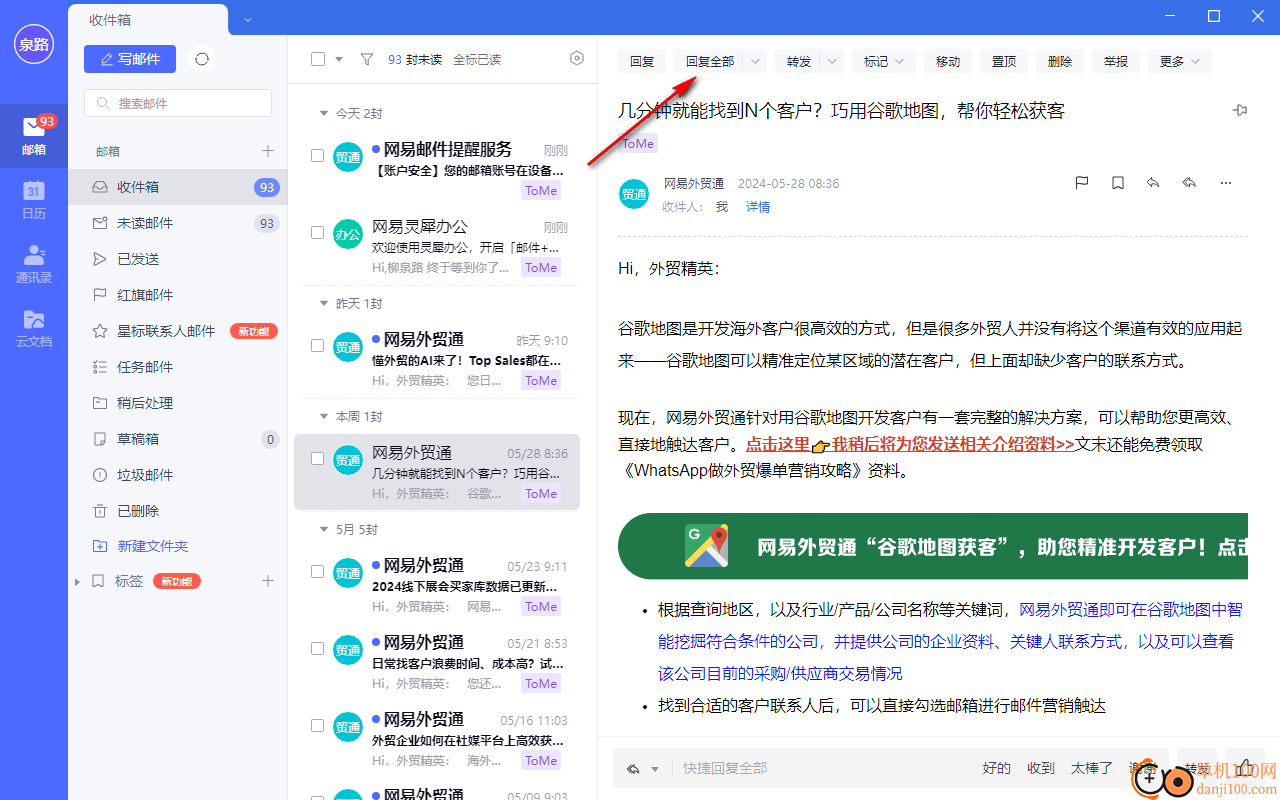Click the red flag icon in message header
The image size is (1280, 800).
(1081, 183)
